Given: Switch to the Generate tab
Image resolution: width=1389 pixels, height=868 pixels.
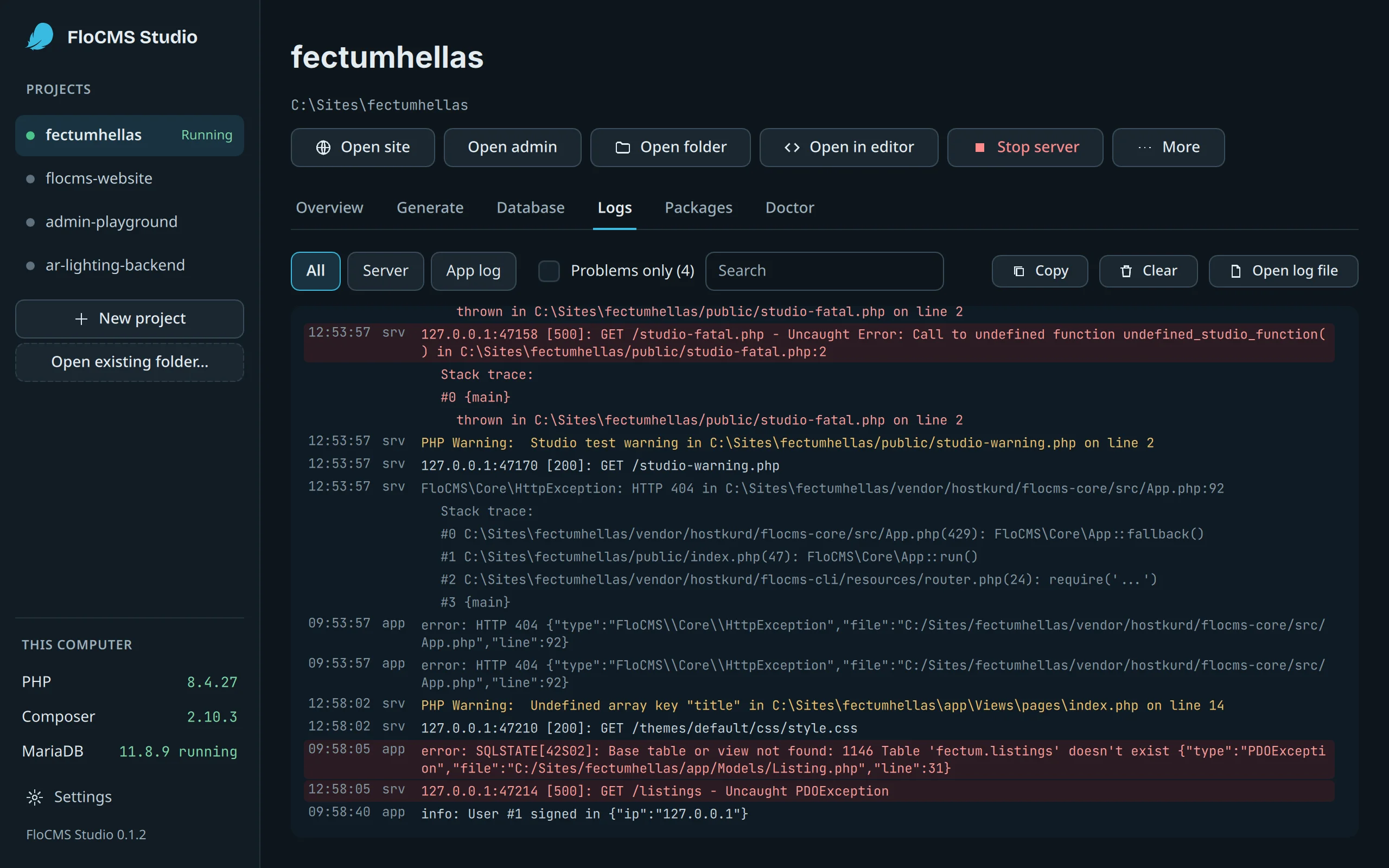Looking at the screenshot, I should pyautogui.click(x=430, y=207).
